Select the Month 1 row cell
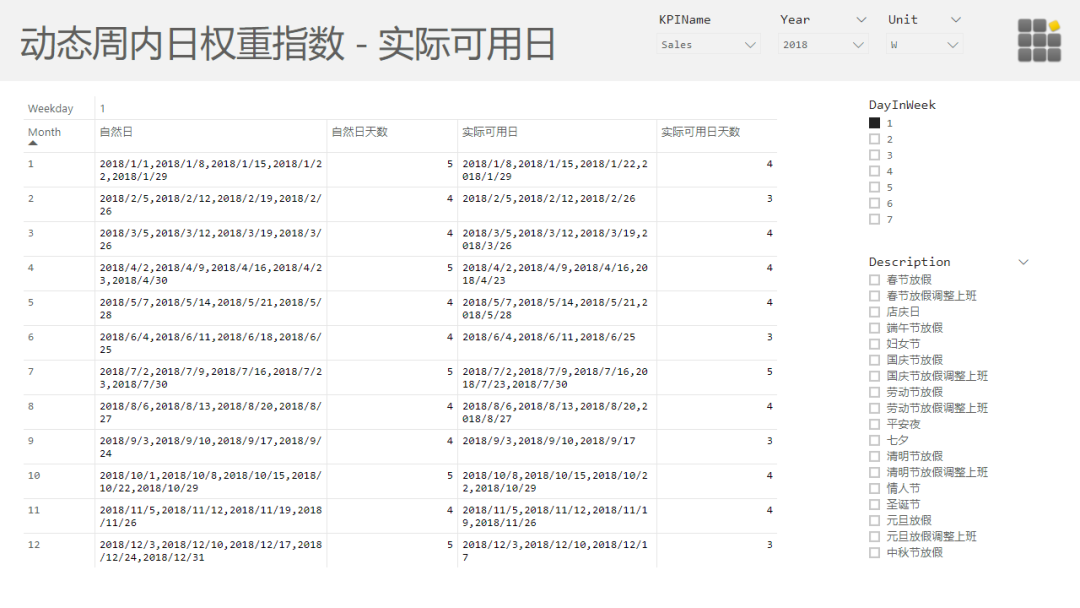1080x608 pixels. (59, 170)
